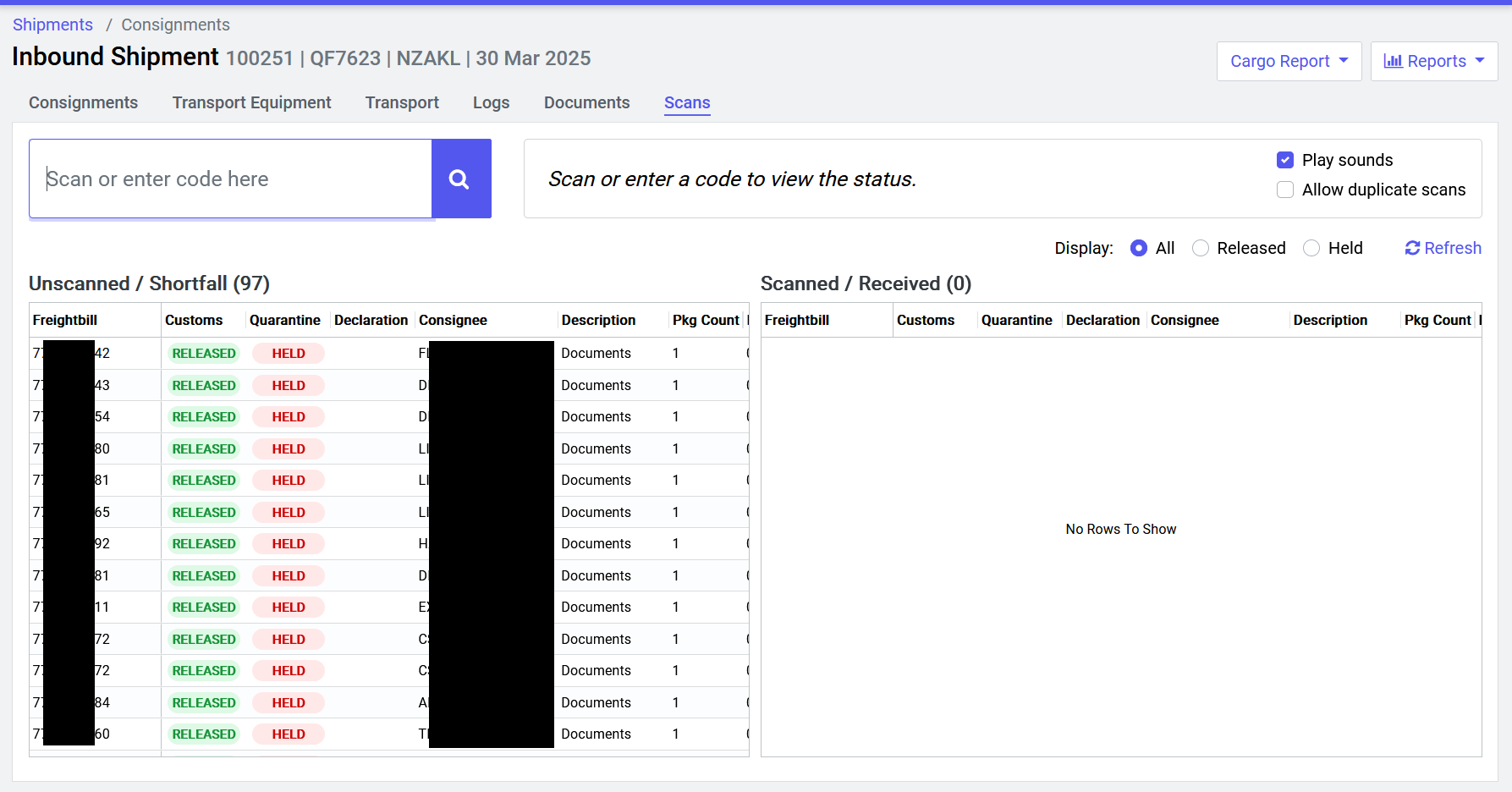Click the Refresh link
1512x792 pixels.
point(1443,248)
